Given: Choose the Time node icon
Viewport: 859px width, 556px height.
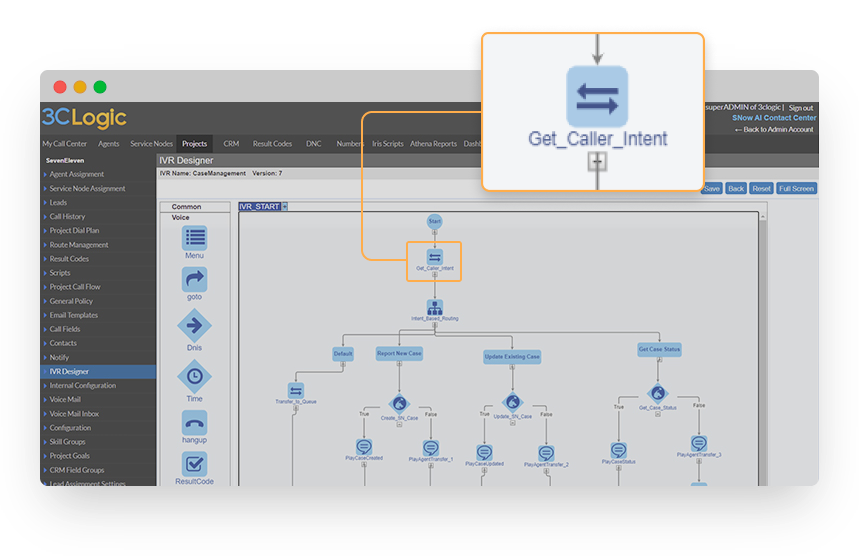Looking at the screenshot, I should tap(194, 376).
